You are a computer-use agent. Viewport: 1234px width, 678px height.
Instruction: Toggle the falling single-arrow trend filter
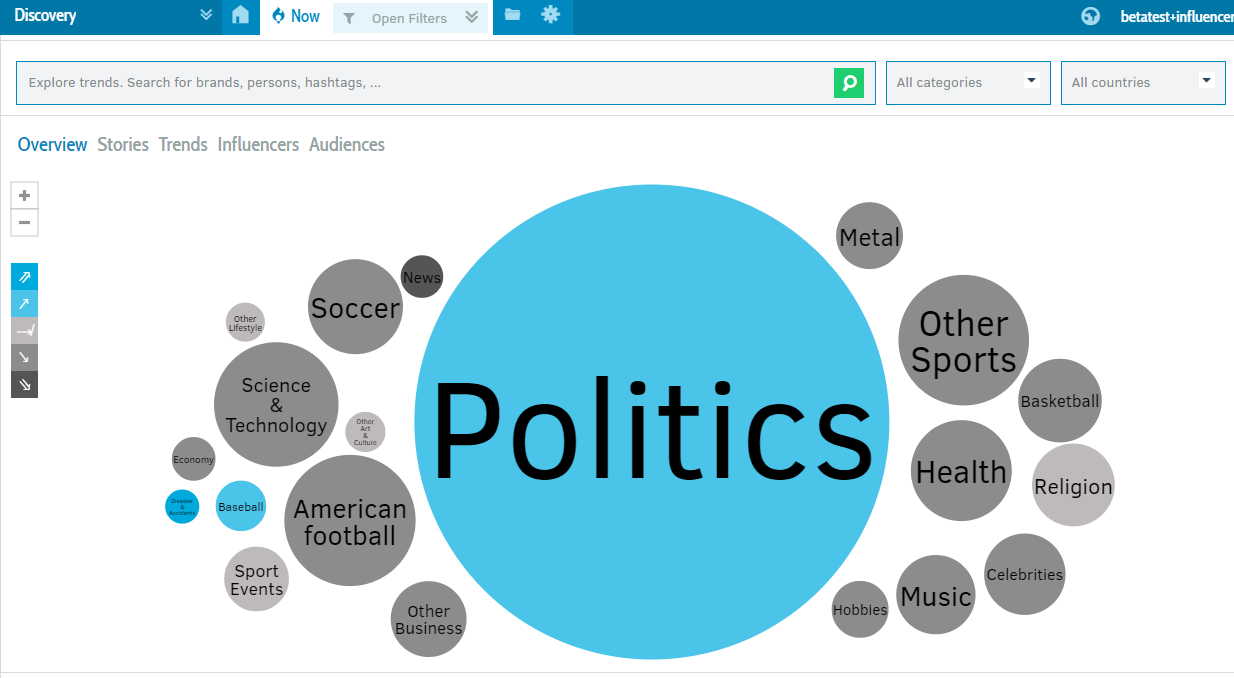point(25,357)
